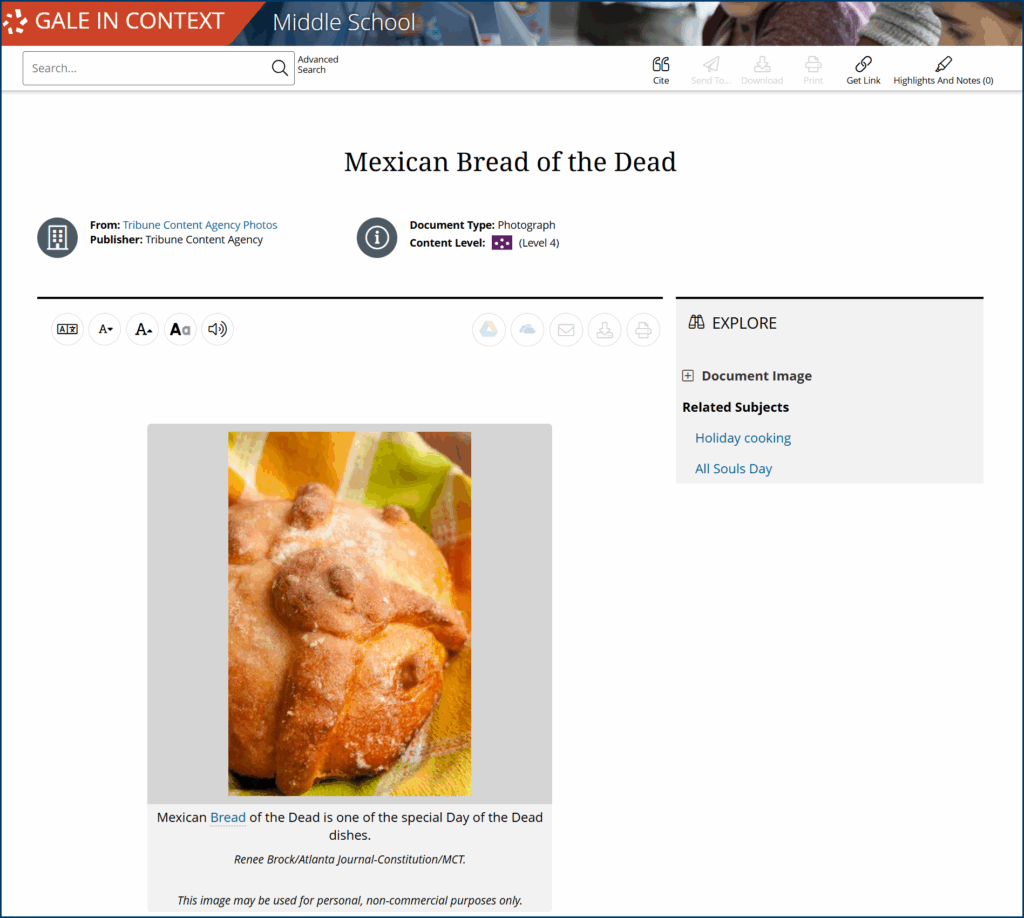Click the Tribune Content Agency Photos link

[200, 225]
